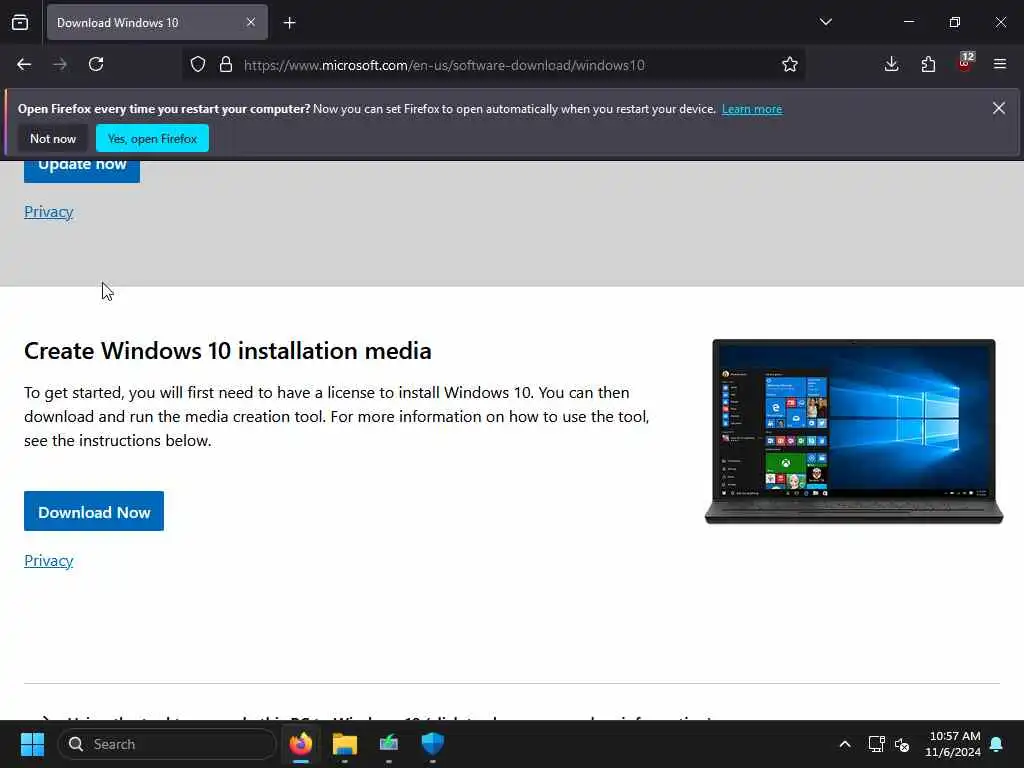Viewport: 1024px width, 768px height.
Task: Open the green monitor taskbar app
Action: (389, 744)
